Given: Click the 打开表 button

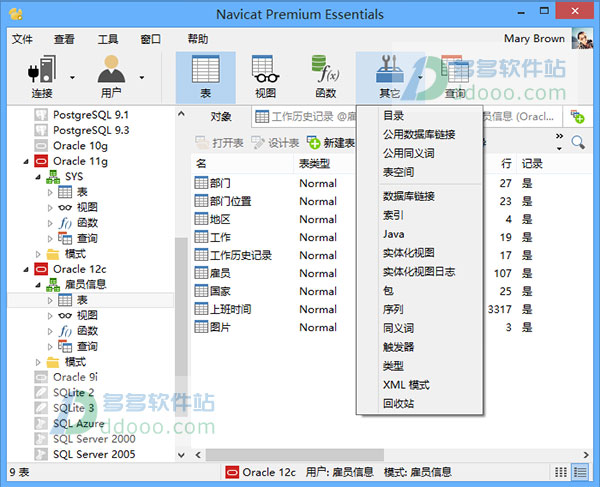Looking at the screenshot, I should pos(219,143).
